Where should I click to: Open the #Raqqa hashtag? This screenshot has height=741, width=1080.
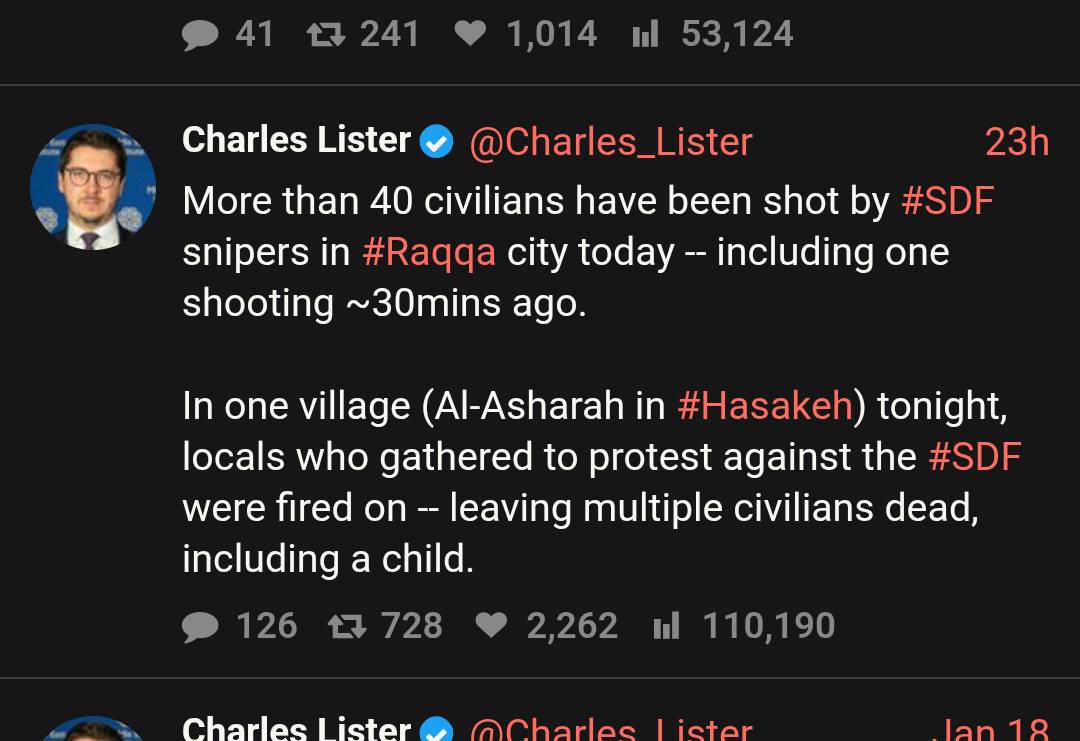point(428,252)
